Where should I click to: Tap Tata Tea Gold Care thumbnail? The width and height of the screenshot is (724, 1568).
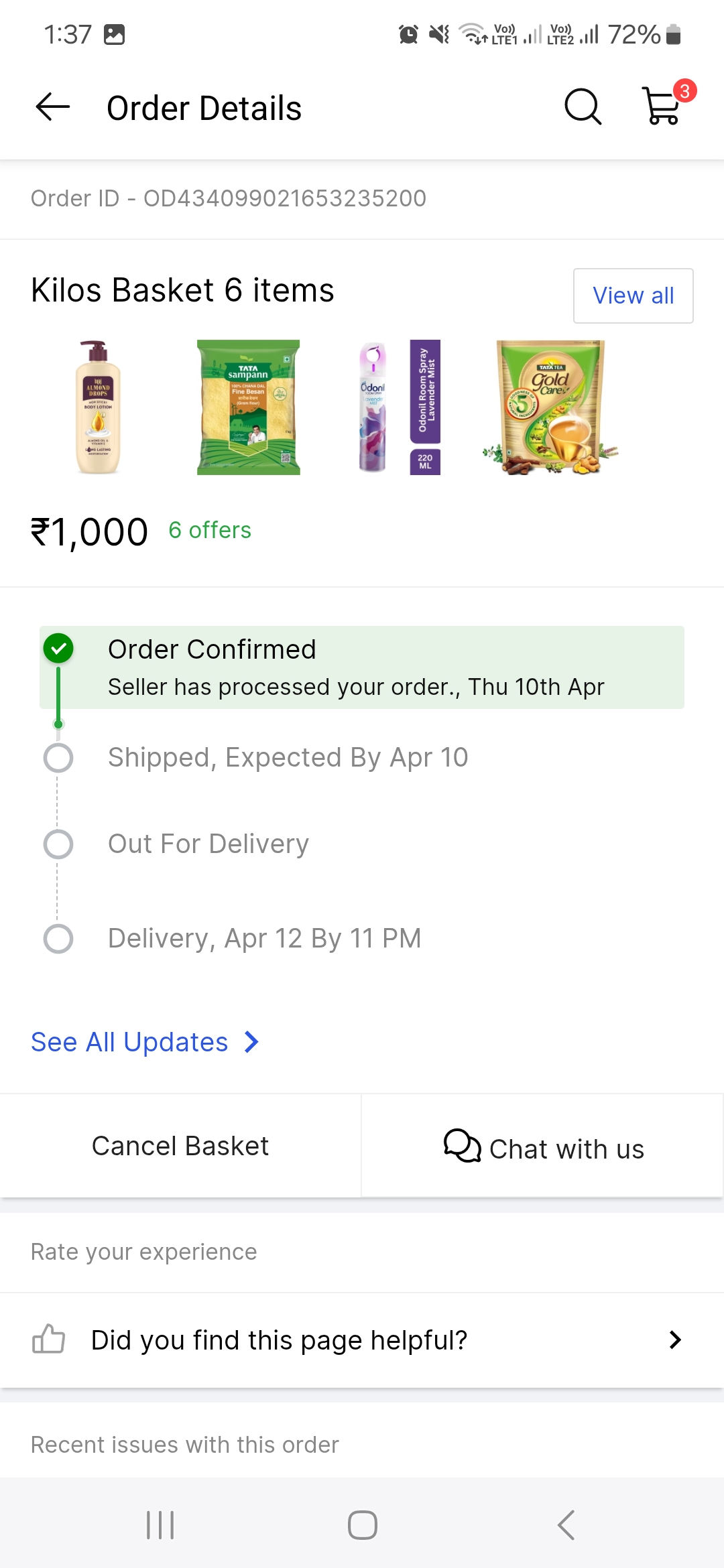point(551,407)
